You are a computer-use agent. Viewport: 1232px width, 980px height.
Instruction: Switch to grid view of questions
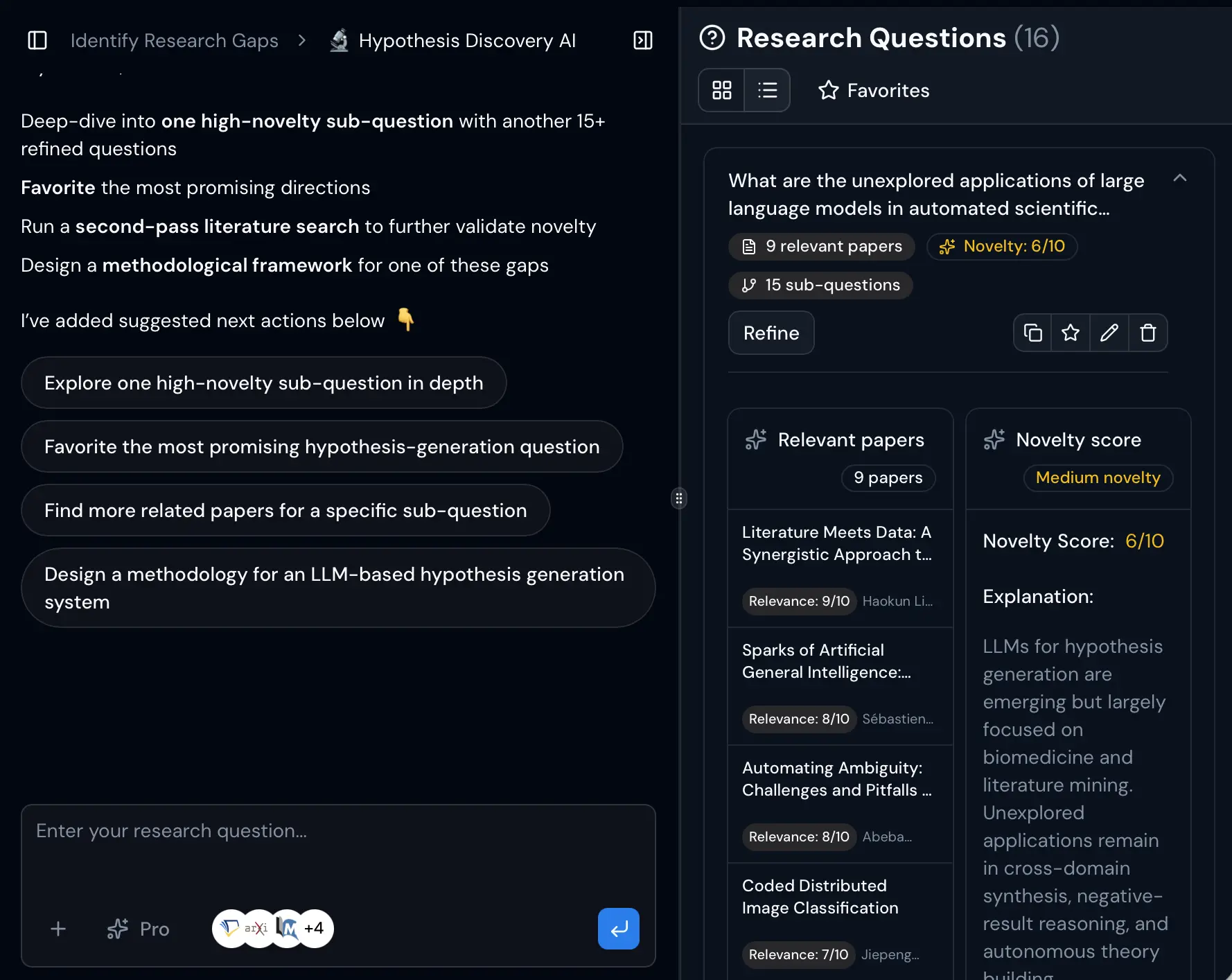pos(722,90)
